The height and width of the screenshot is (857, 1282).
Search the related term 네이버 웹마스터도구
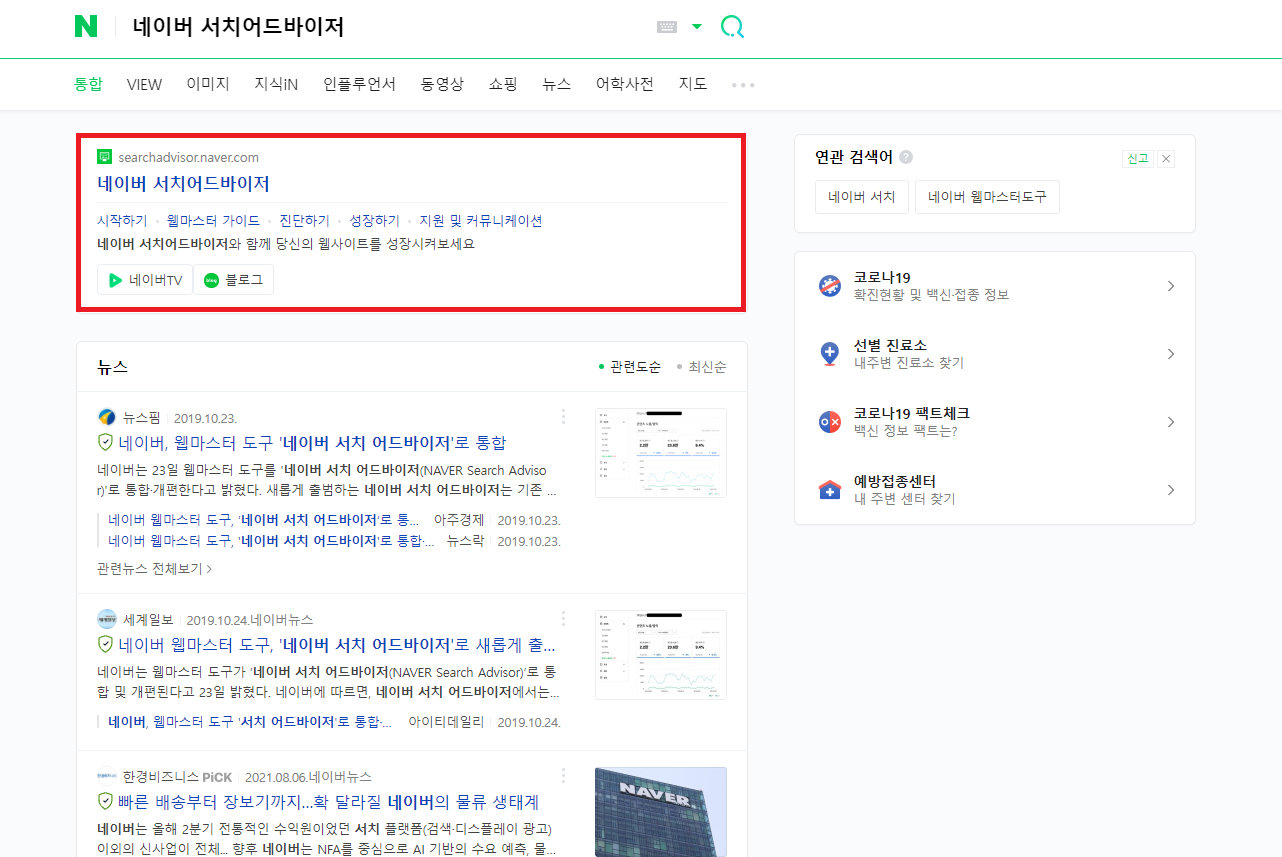coord(987,197)
